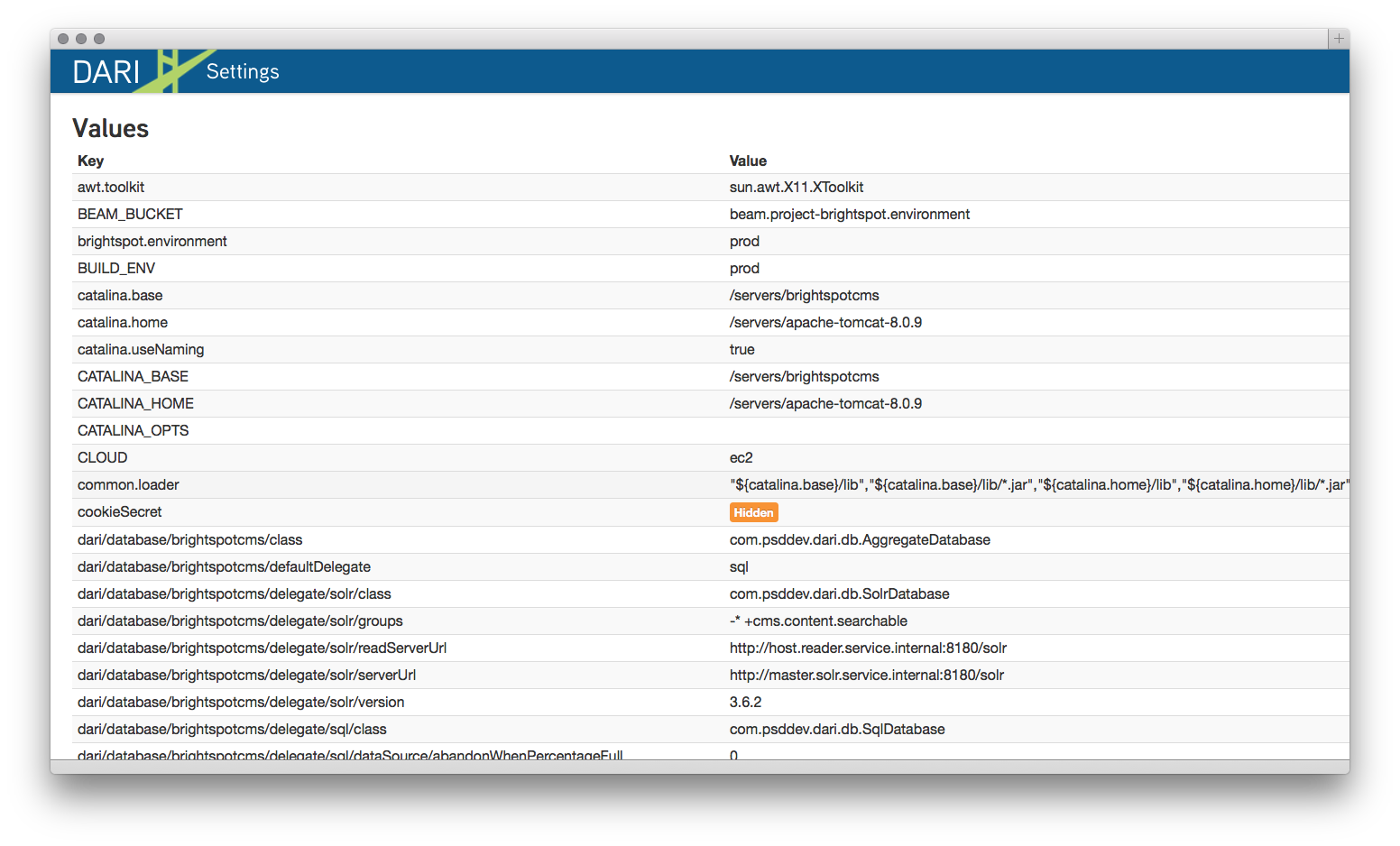Select the /servers/brightspotcms value for CATALINA_BASE
This screenshot has width=1400, height=846.
pyautogui.click(x=805, y=376)
